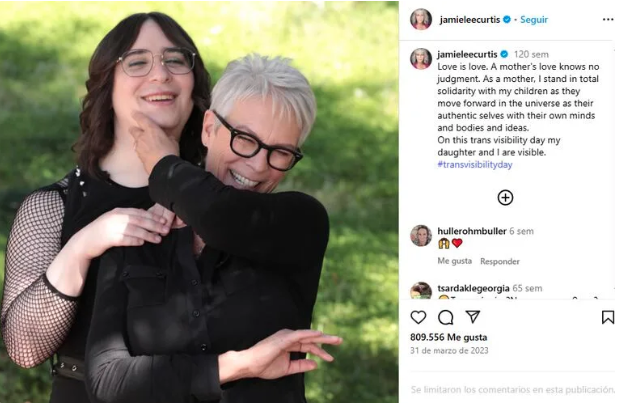Like hullerohmbuller's comment via Me gusta
This screenshot has height=405, width=632.
455,261
